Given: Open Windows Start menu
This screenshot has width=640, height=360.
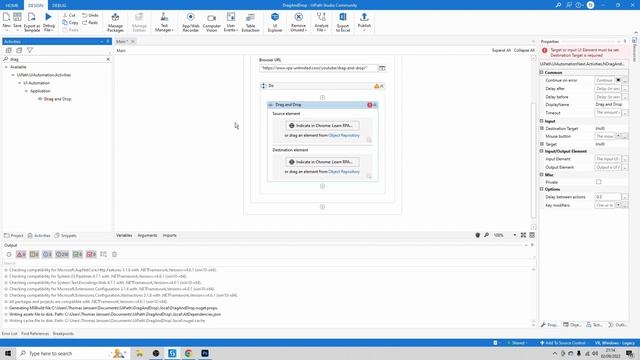Looking at the screenshot, I should (8, 353).
